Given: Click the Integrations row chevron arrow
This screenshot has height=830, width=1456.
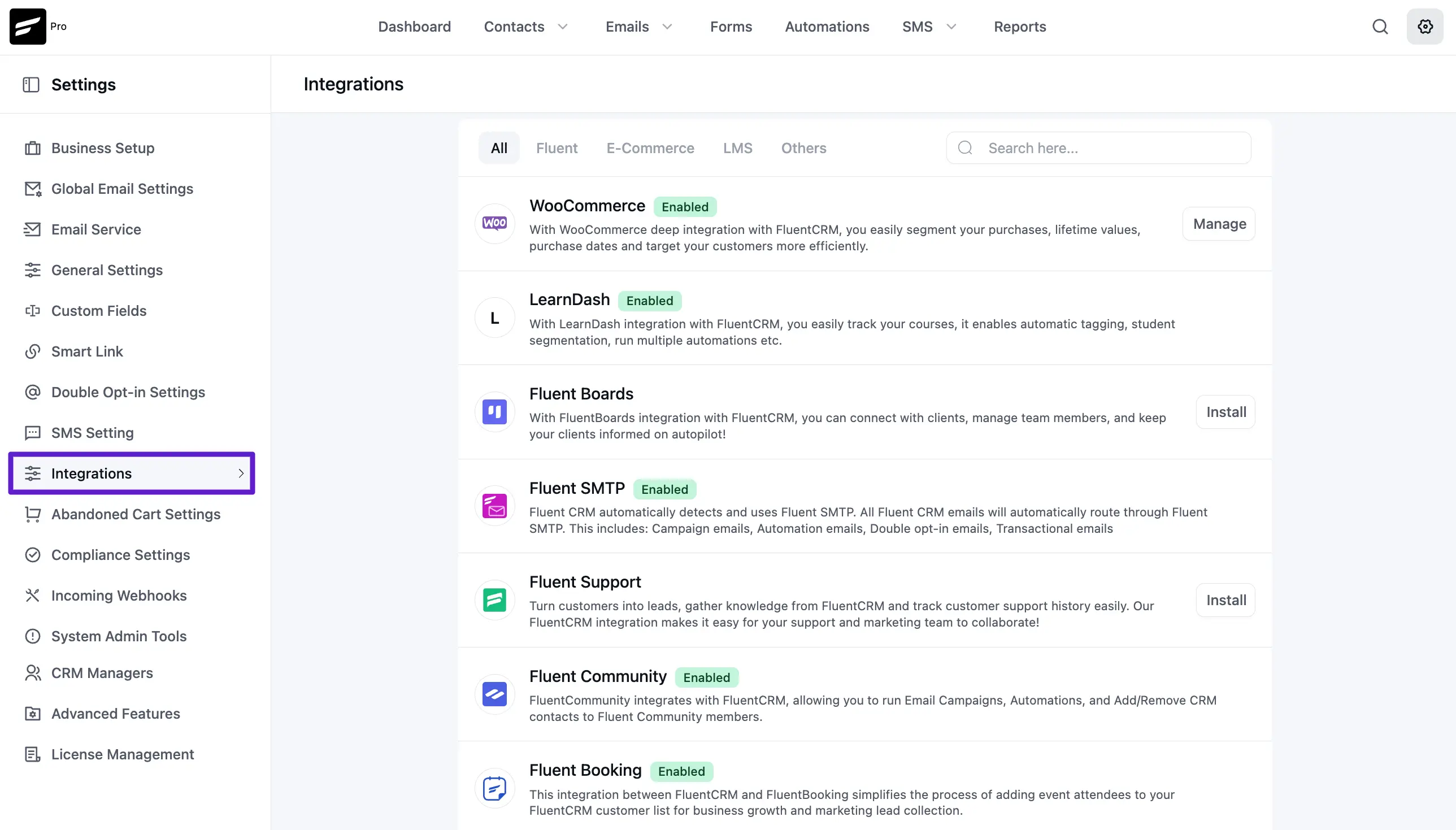Looking at the screenshot, I should (241, 473).
